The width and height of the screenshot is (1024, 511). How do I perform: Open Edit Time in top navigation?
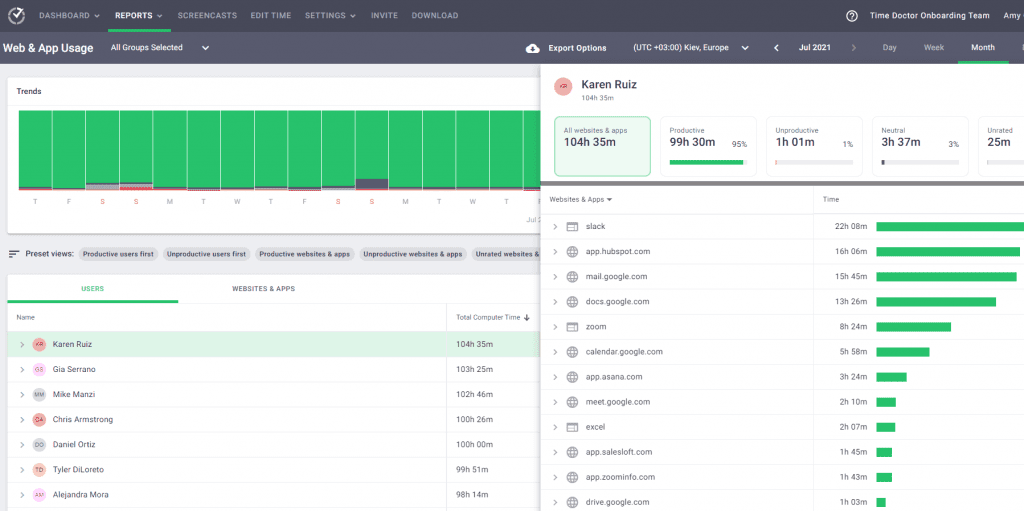pyautogui.click(x=271, y=16)
